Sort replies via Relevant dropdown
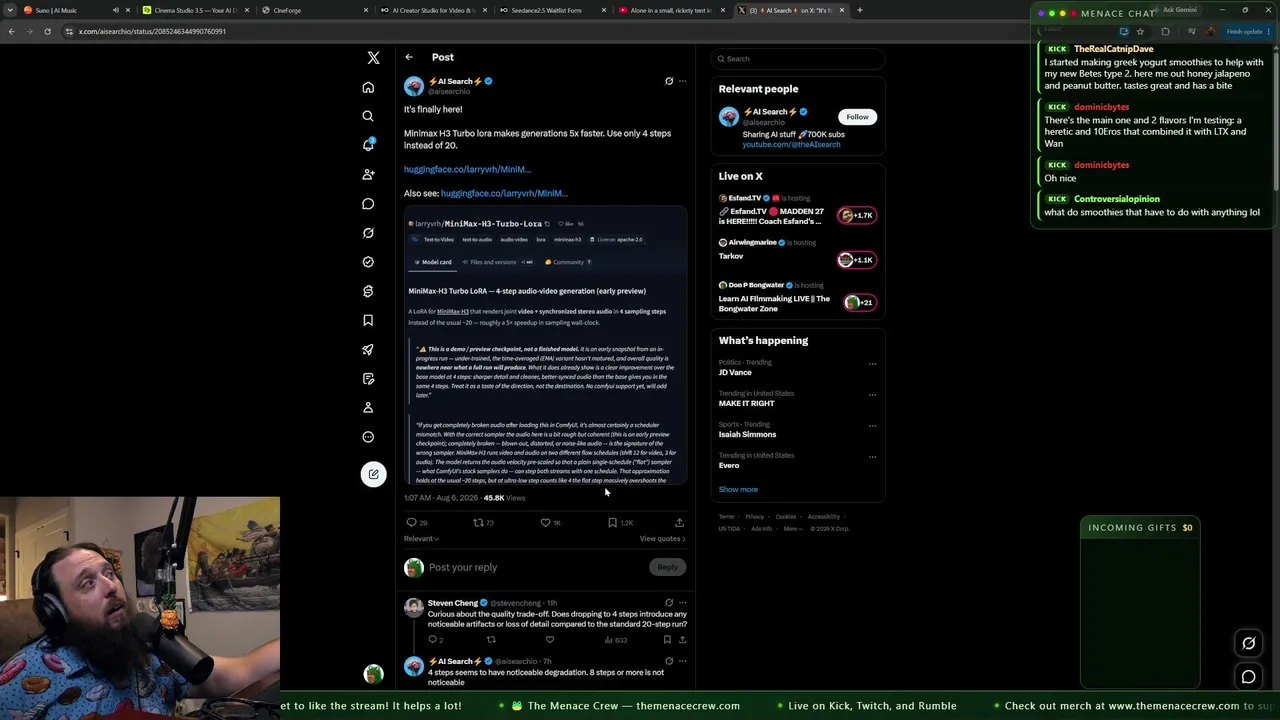 coord(421,539)
